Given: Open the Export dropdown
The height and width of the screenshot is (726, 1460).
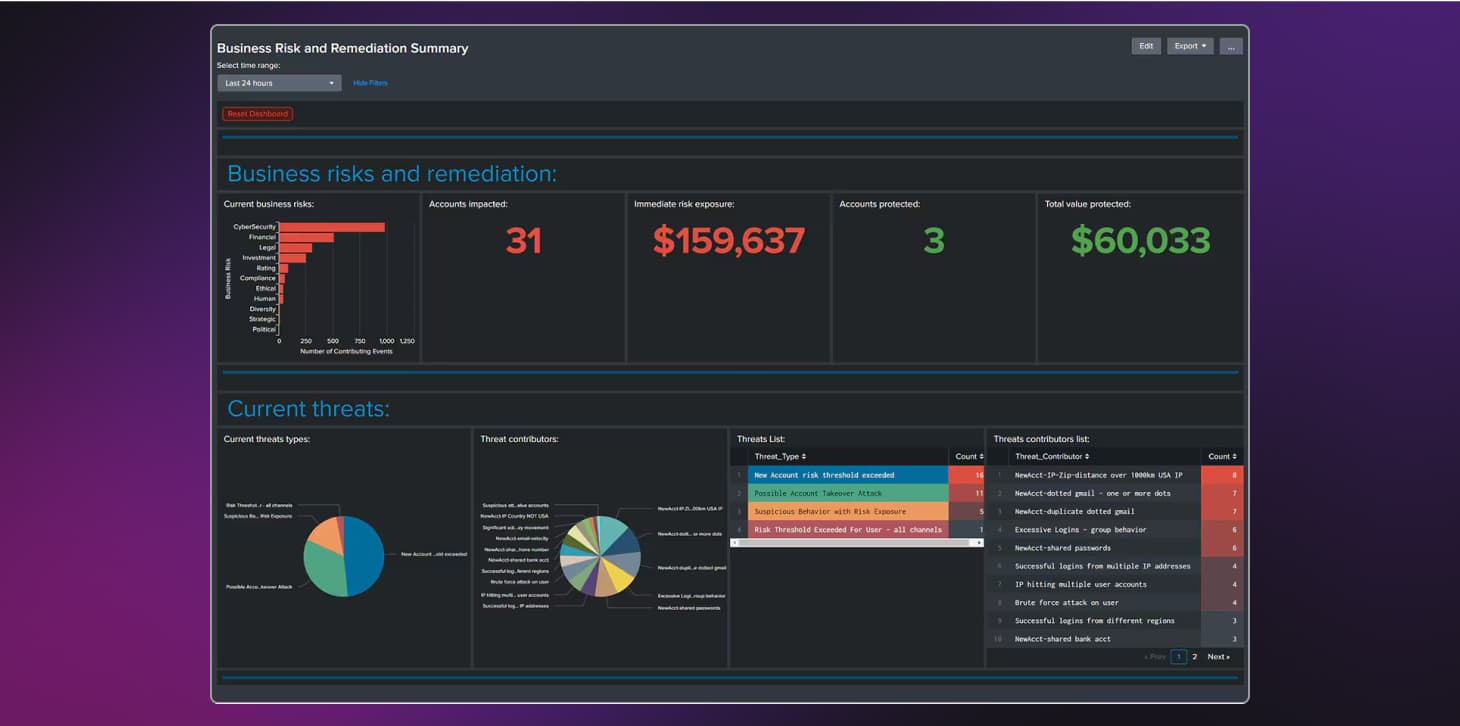Looking at the screenshot, I should 1189,45.
